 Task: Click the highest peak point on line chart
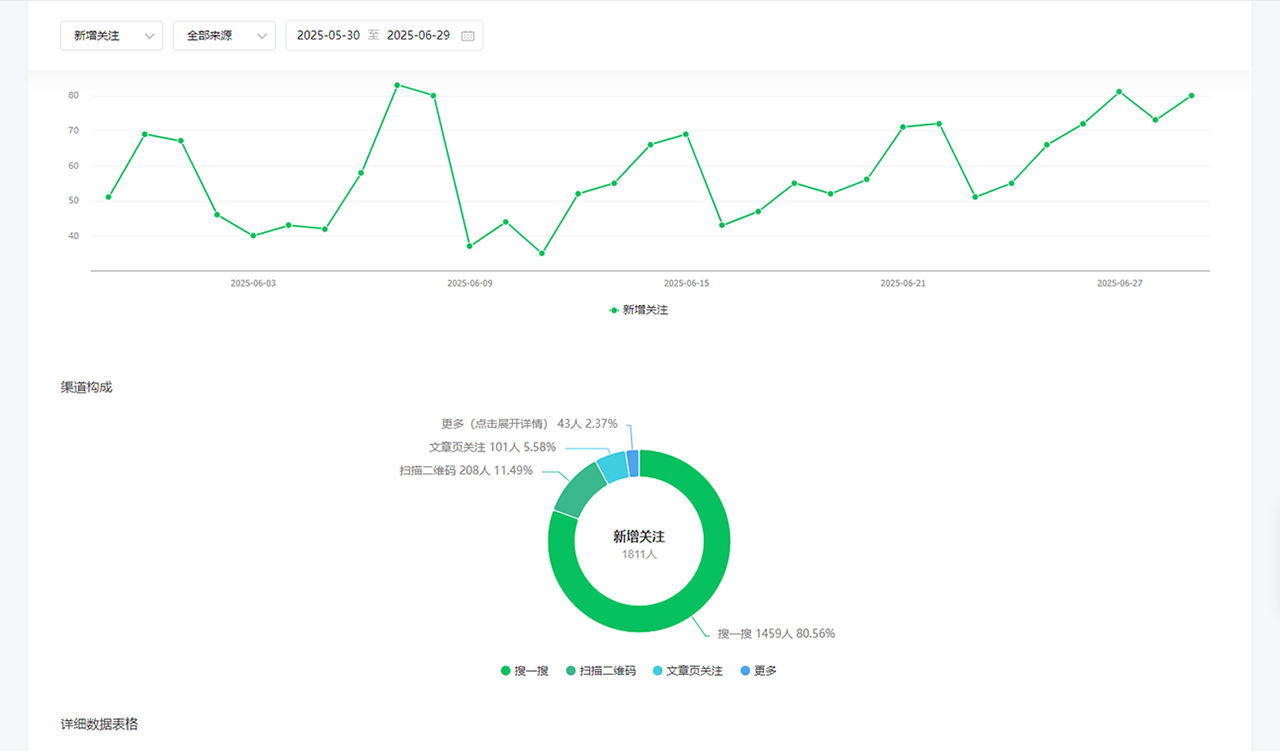click(397, 85)
